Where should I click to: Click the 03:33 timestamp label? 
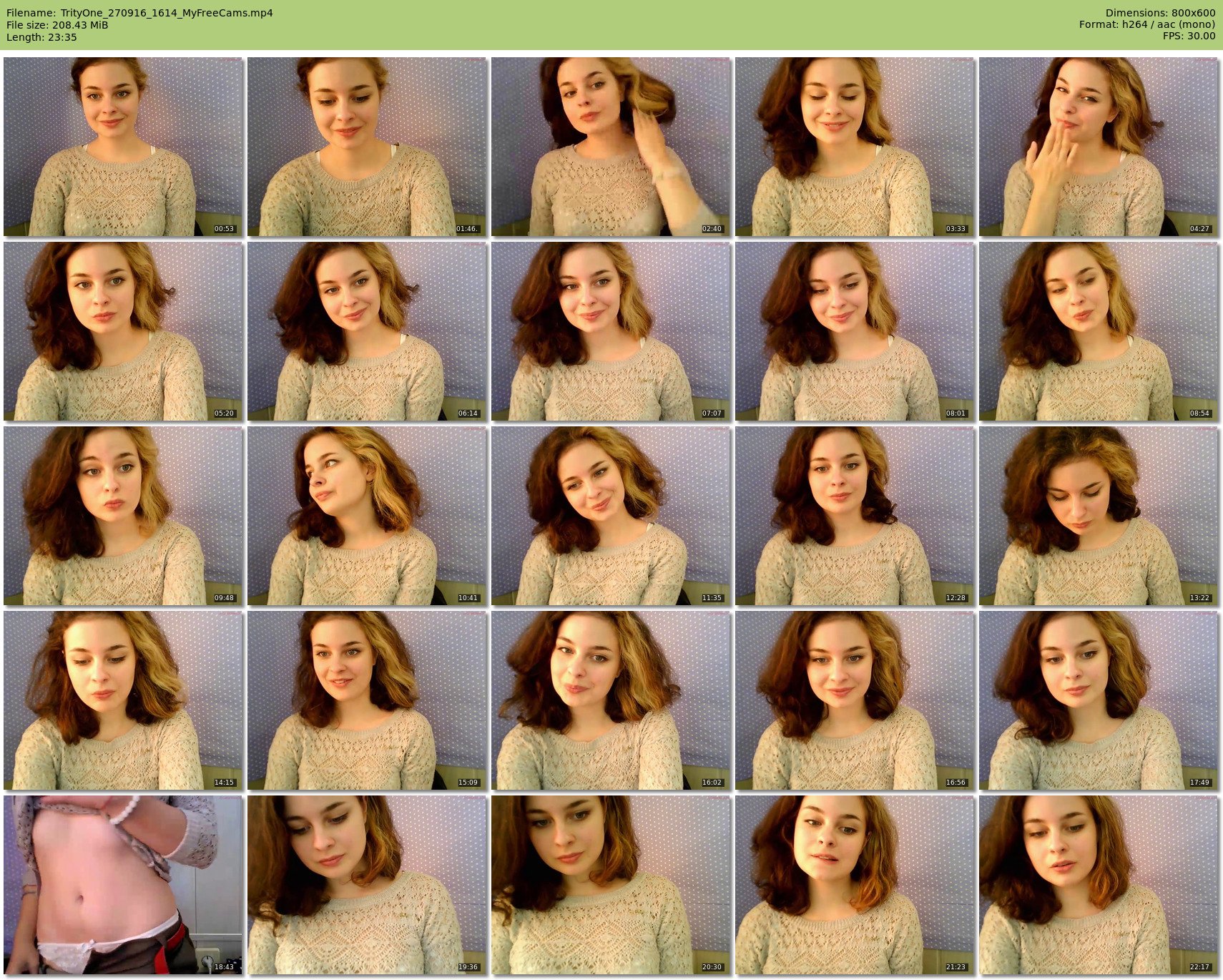coord(956,229)
